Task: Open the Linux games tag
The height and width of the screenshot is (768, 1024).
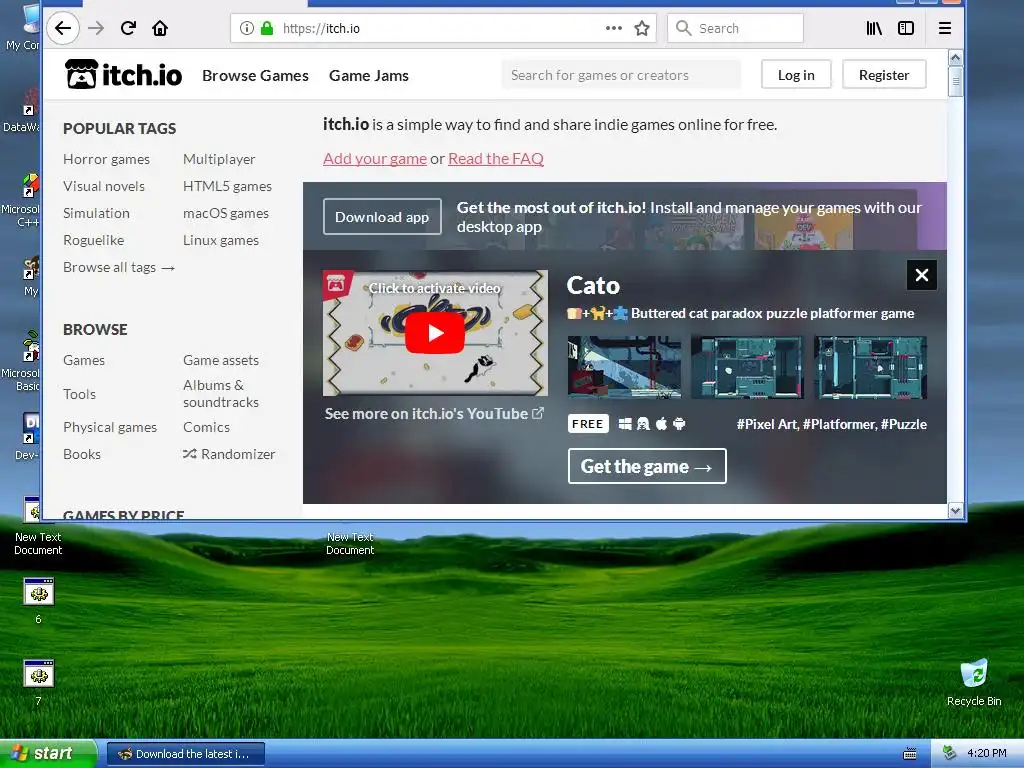Action: (x=221, y=240)
